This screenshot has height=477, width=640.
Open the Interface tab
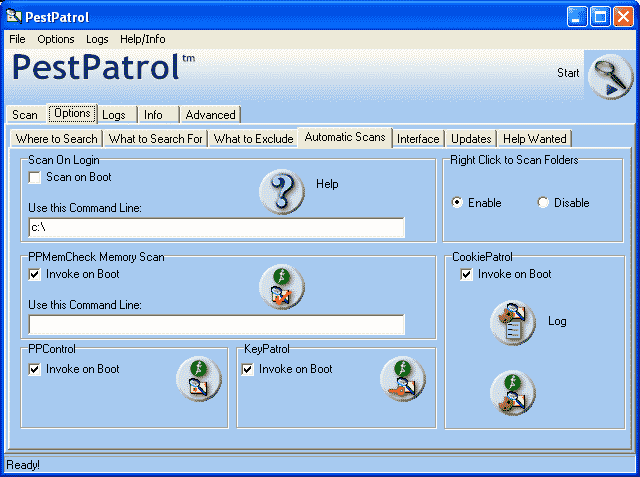(x=418, y=139)
